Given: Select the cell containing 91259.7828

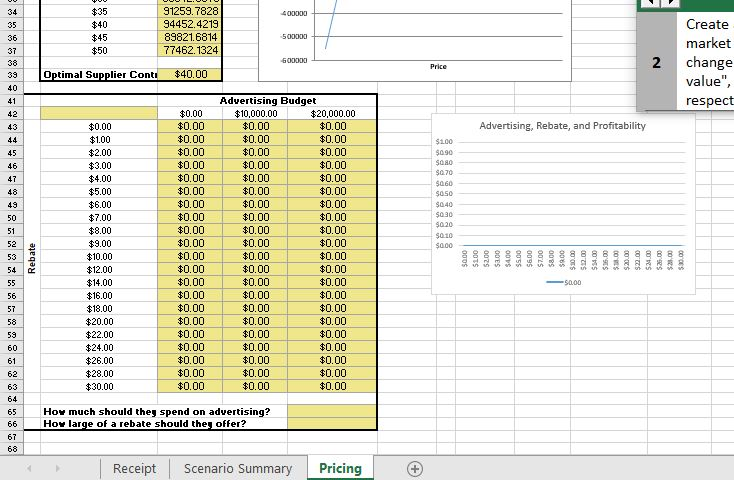Looking at the screenshot, I should pyautogui.click(x=190, y=11).
